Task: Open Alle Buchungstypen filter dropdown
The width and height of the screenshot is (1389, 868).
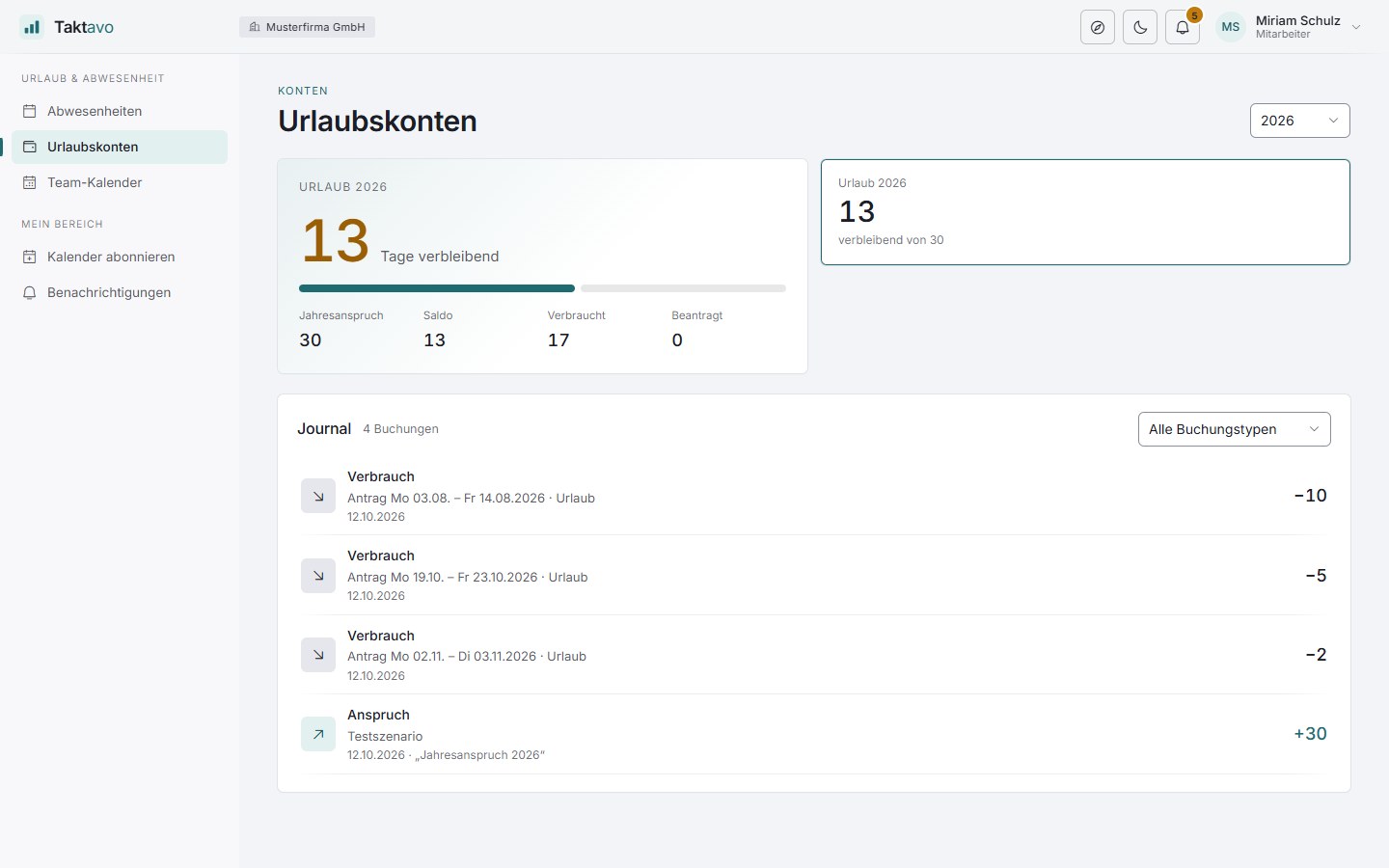Action: [x=1234, y=429]
